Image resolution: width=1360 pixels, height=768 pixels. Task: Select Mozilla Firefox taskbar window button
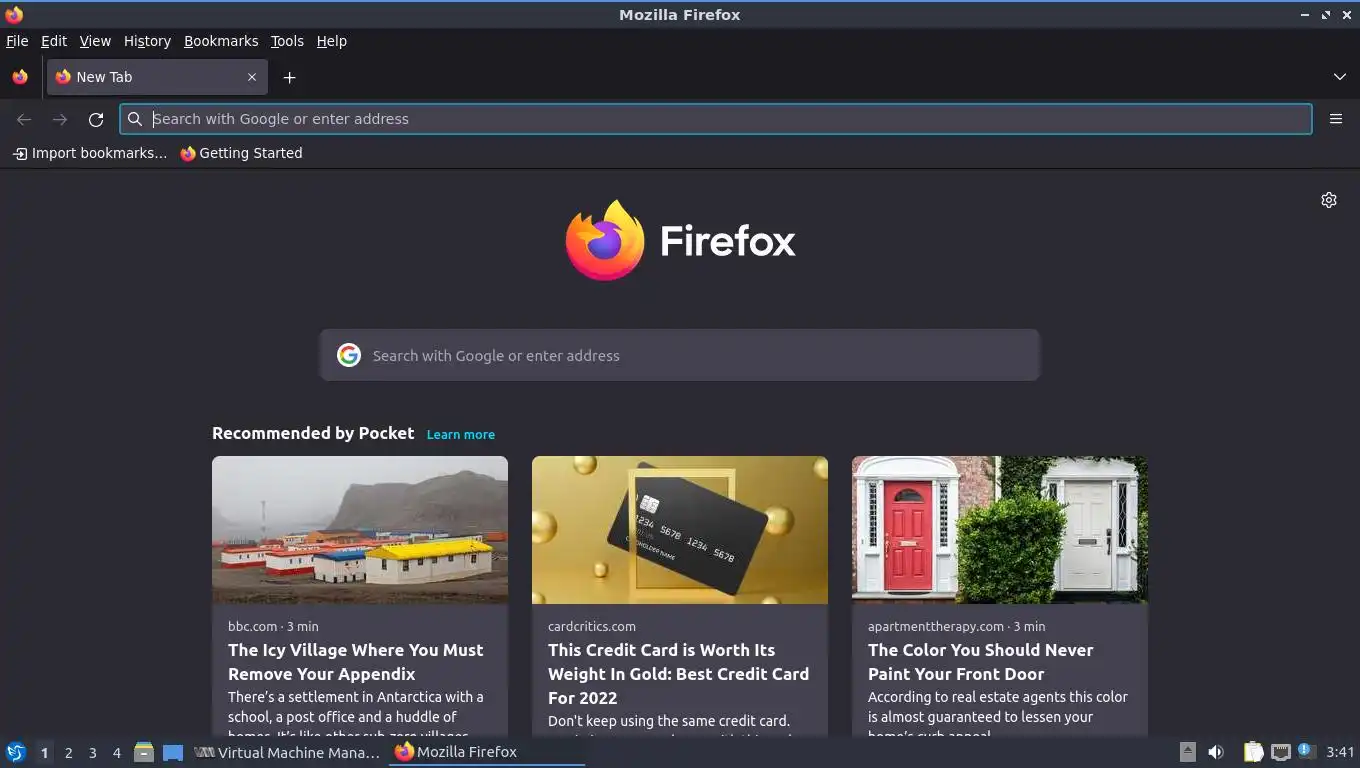point(487,752)
